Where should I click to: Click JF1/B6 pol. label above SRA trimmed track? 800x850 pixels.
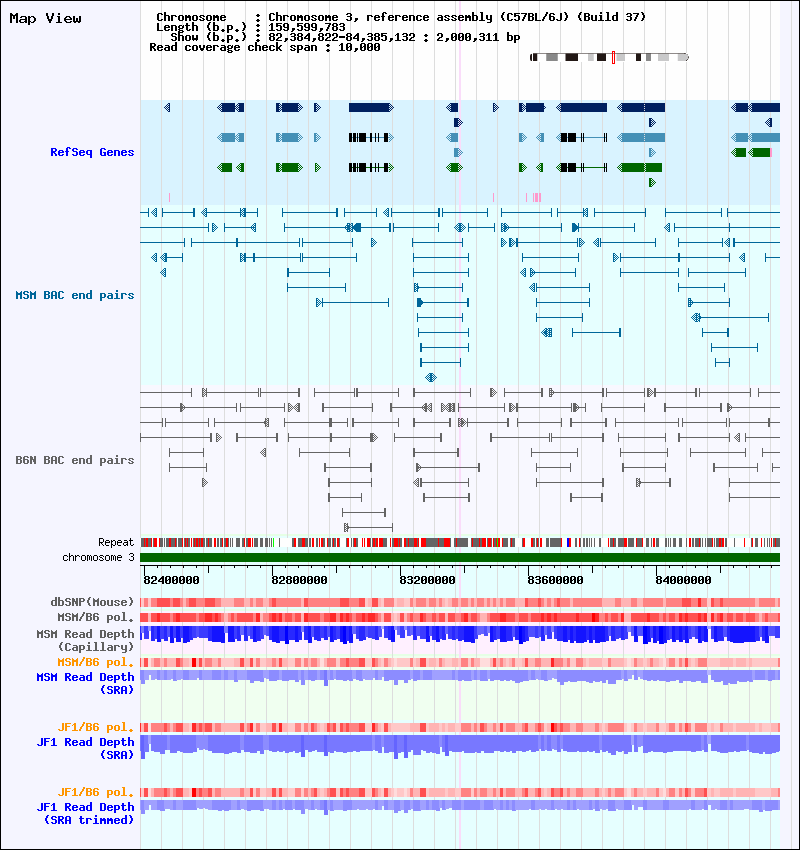pyautogui.click(x=96, y=793)
